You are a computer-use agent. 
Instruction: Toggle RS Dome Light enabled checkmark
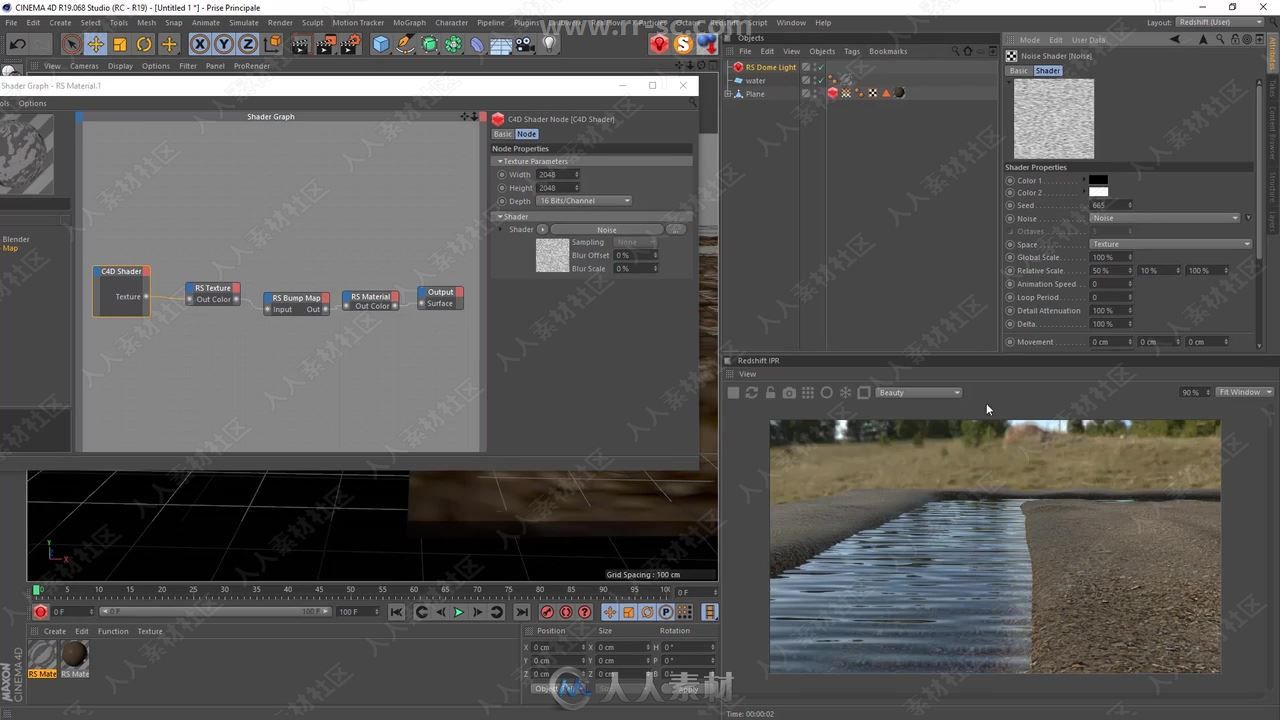820,67
